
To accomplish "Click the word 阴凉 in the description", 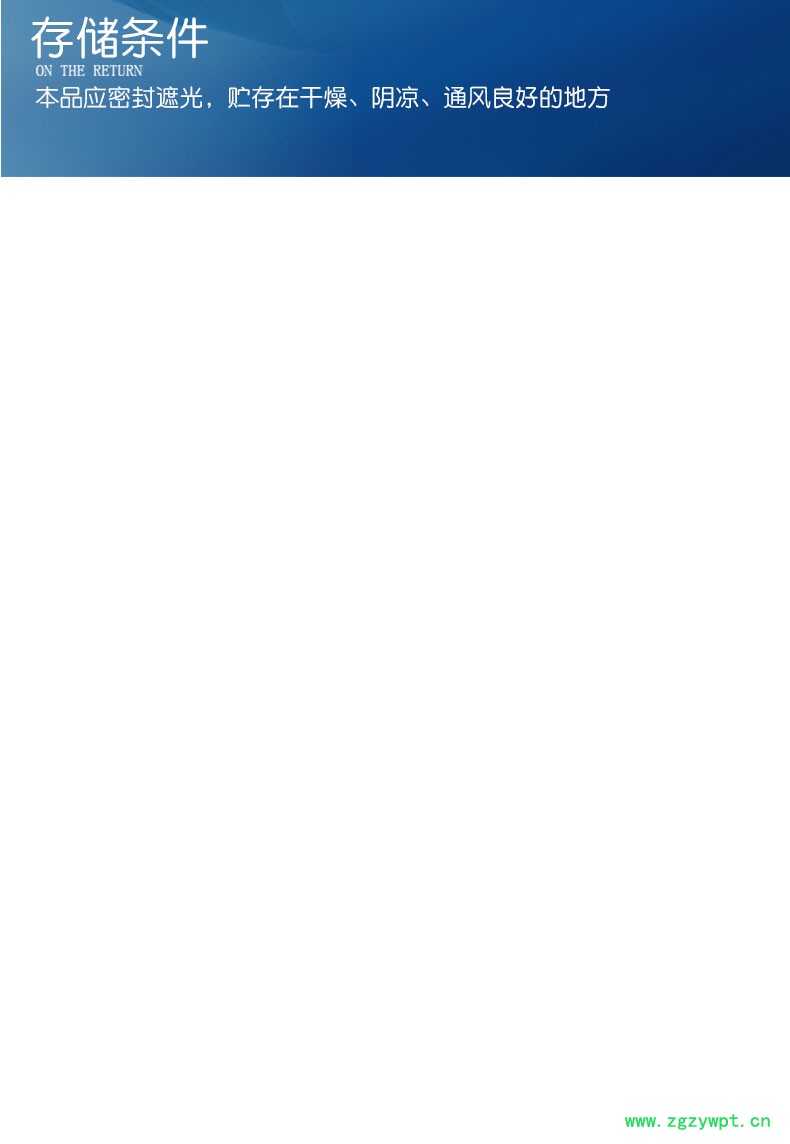I will tap(395, 98).
